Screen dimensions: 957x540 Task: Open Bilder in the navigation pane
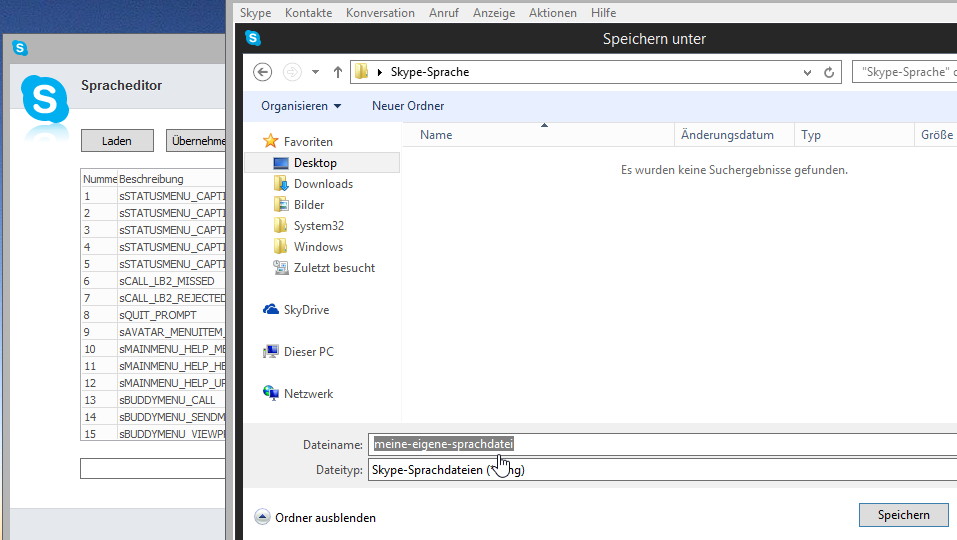(x=309, y=205)
